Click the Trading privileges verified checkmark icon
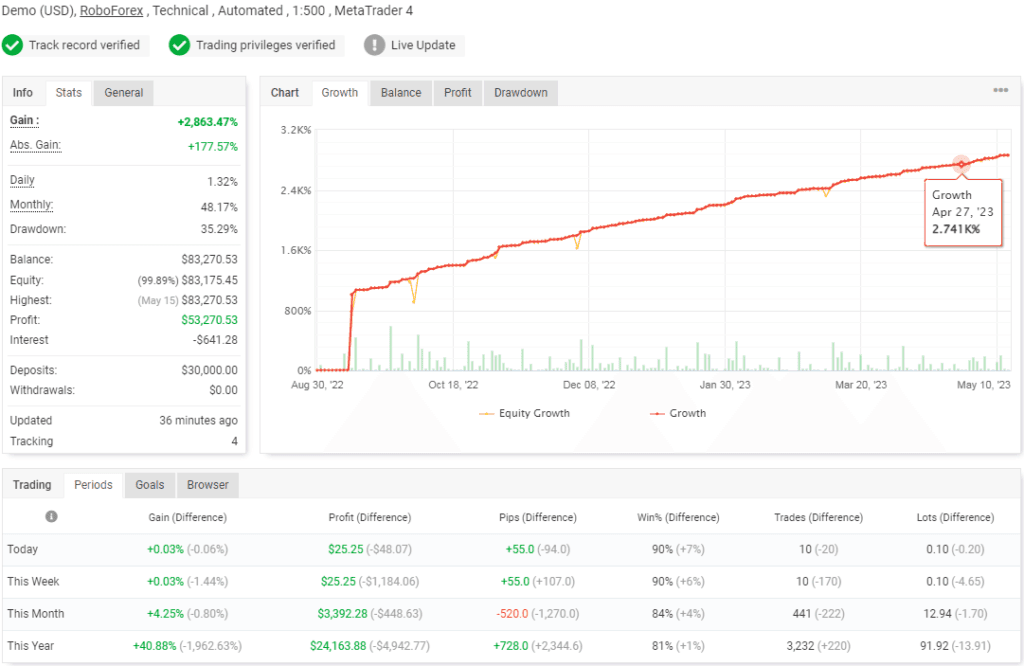This screenshot has height=666, width=1024. click(x=180, y=45)
